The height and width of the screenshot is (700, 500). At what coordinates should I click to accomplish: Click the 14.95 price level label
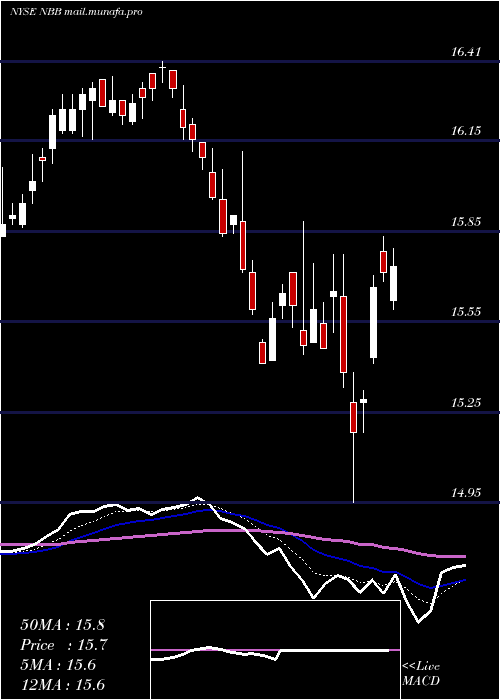pos(466,493)
